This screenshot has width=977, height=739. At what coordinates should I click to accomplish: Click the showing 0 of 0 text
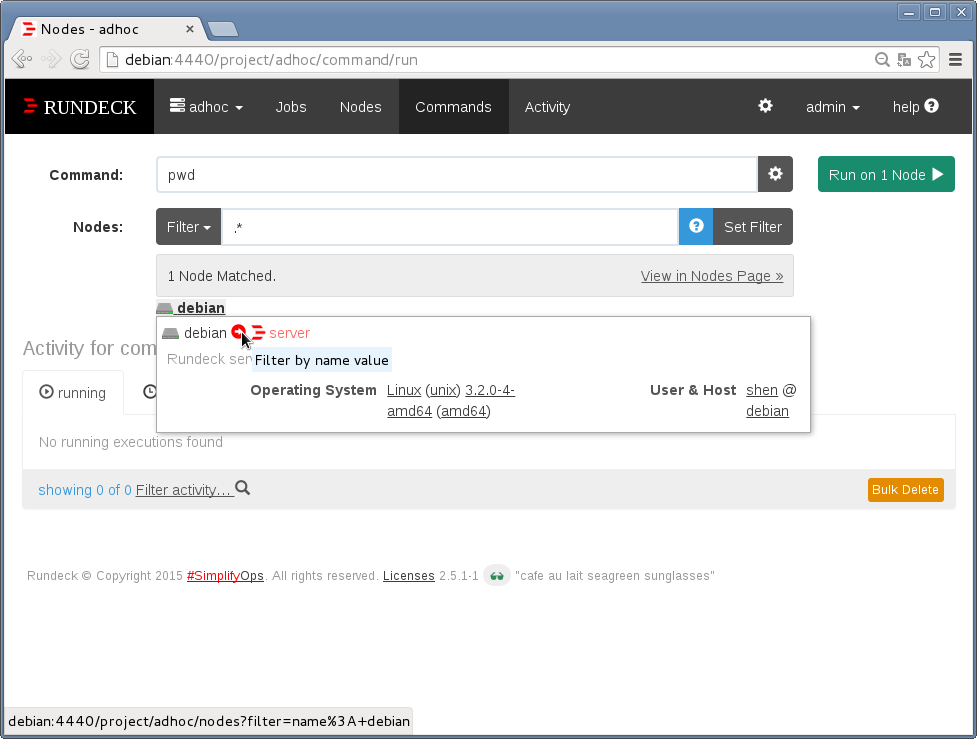85,490
